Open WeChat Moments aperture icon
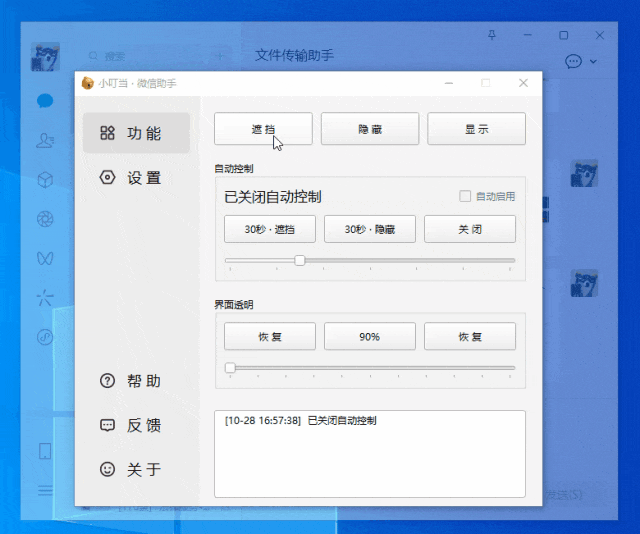Screen dimensions: 640x534 click(x=45, y=219)
